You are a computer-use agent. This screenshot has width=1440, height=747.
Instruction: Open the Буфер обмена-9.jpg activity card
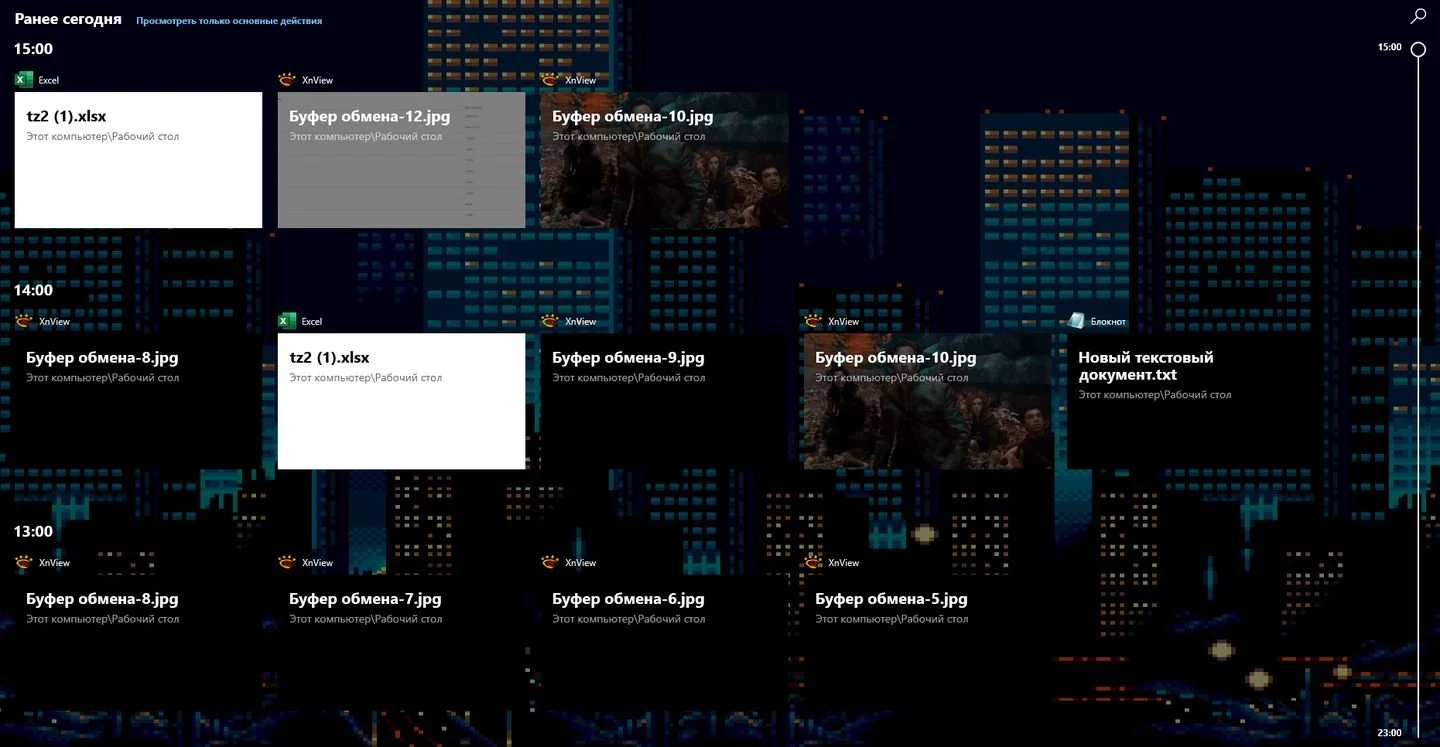664,401
